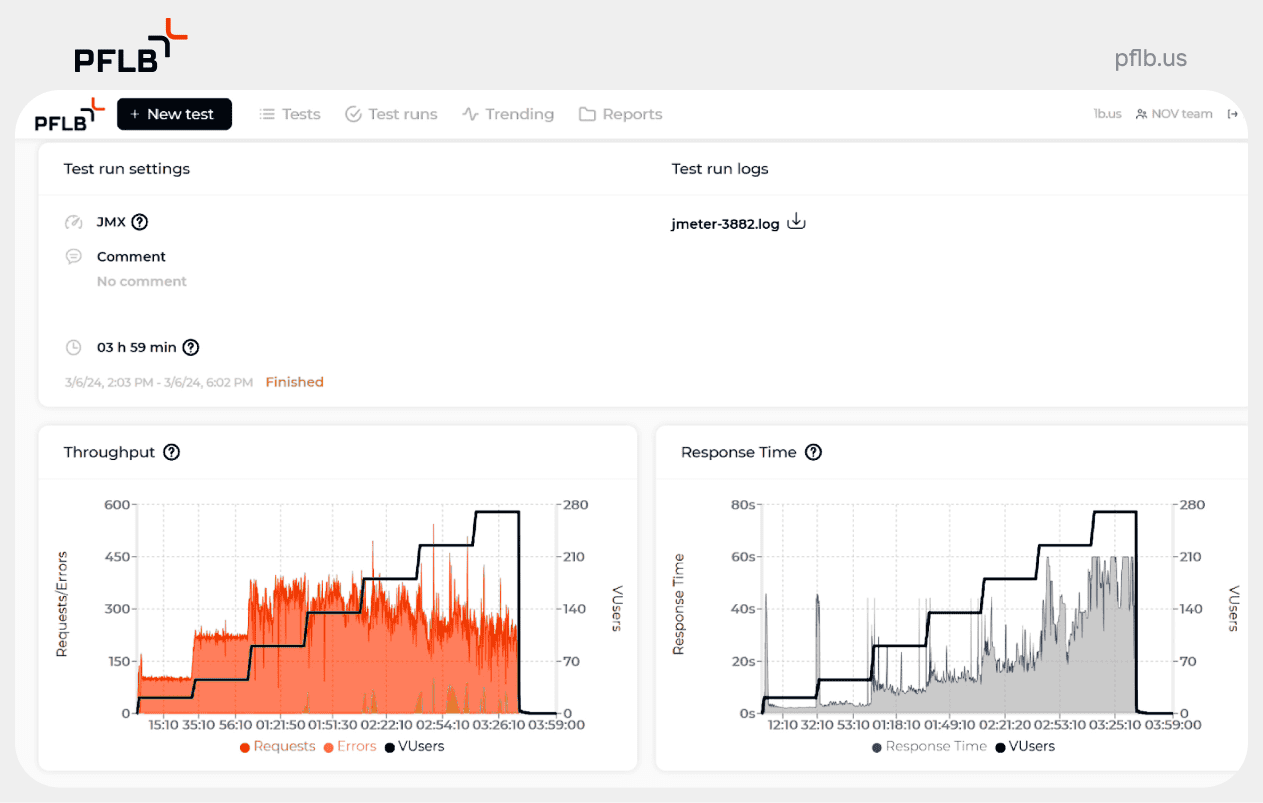Click the No comment text
1263x803 pixels.
point(142,282)
